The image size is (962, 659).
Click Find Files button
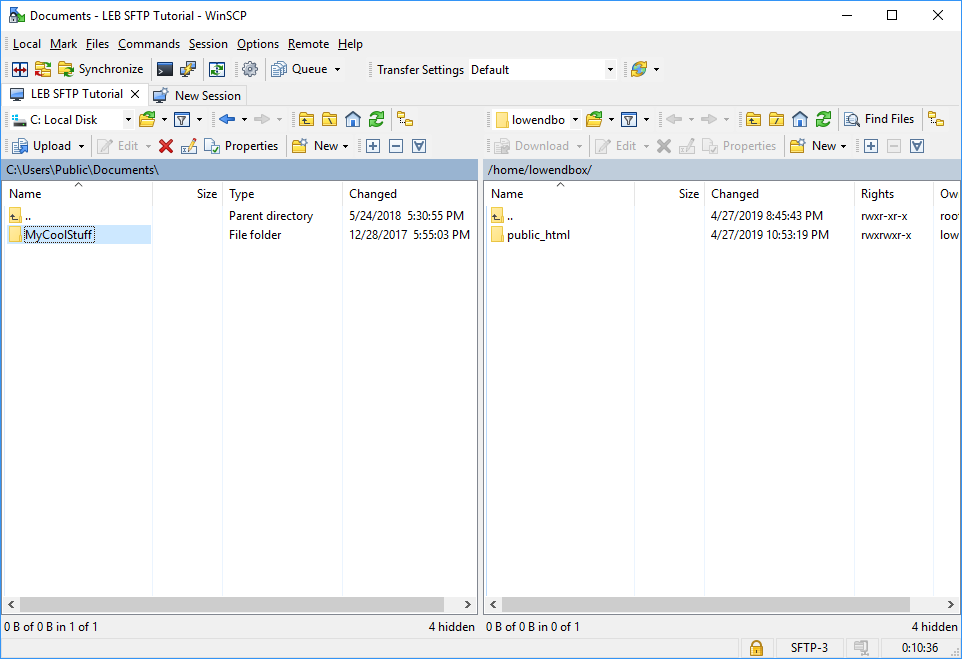(x=879, y=119)
